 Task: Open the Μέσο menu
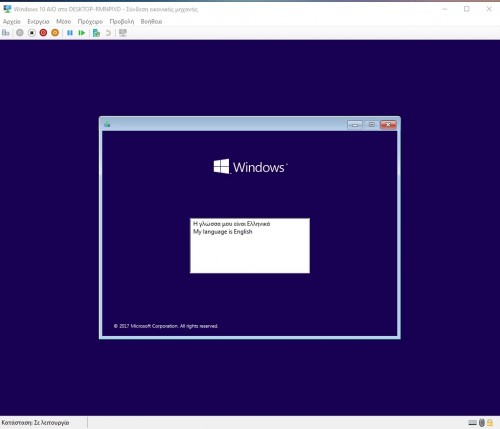63,22
